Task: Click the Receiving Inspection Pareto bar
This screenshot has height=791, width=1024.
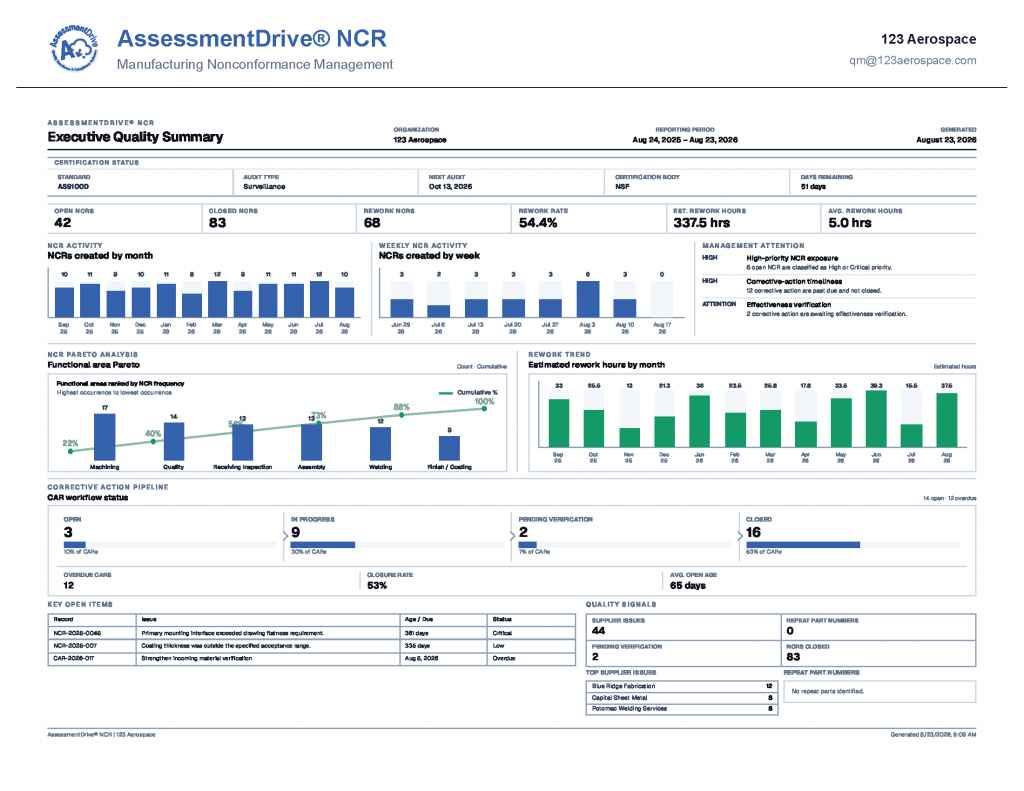Action: coord(242,443)
